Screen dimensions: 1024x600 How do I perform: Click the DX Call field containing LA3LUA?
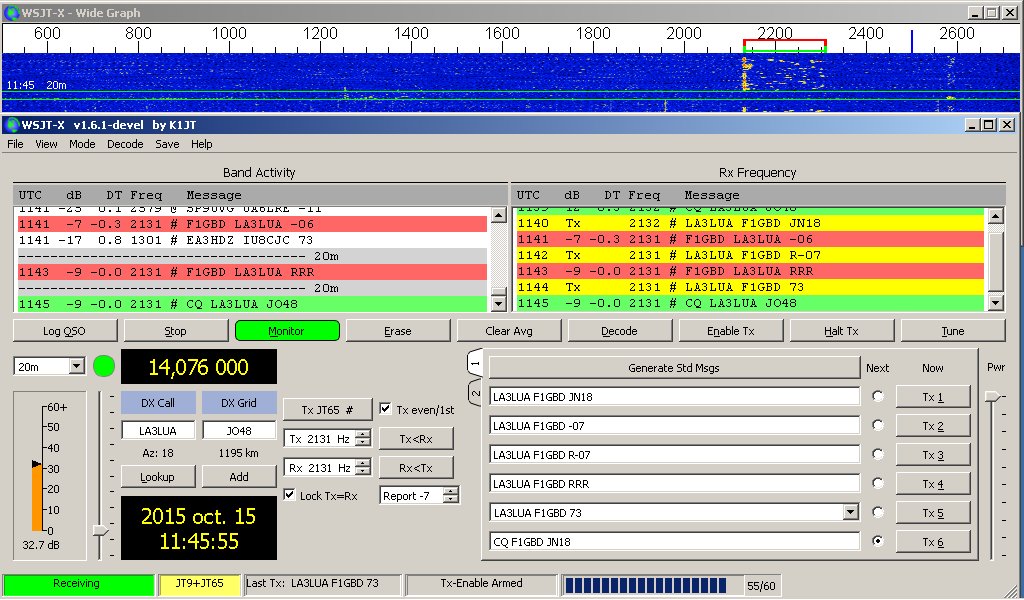coord(158,431)
